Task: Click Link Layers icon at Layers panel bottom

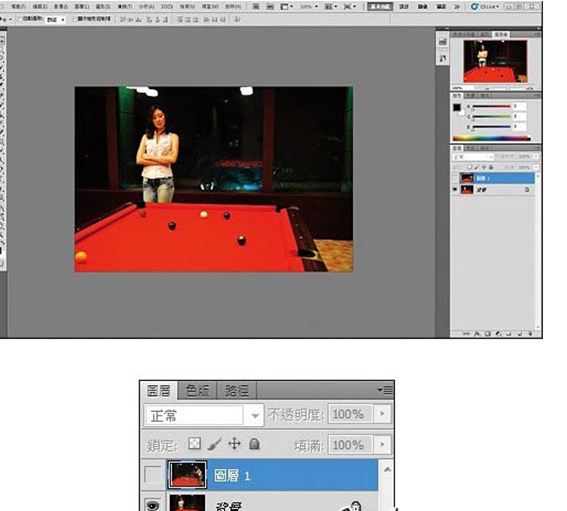Action: 467,334
